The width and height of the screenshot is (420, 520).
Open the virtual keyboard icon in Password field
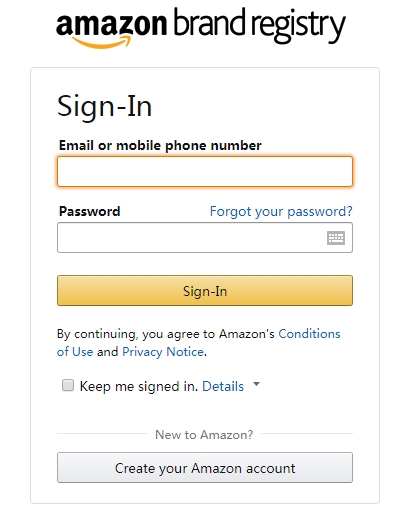pyautogui.click(x=336, y=238)
